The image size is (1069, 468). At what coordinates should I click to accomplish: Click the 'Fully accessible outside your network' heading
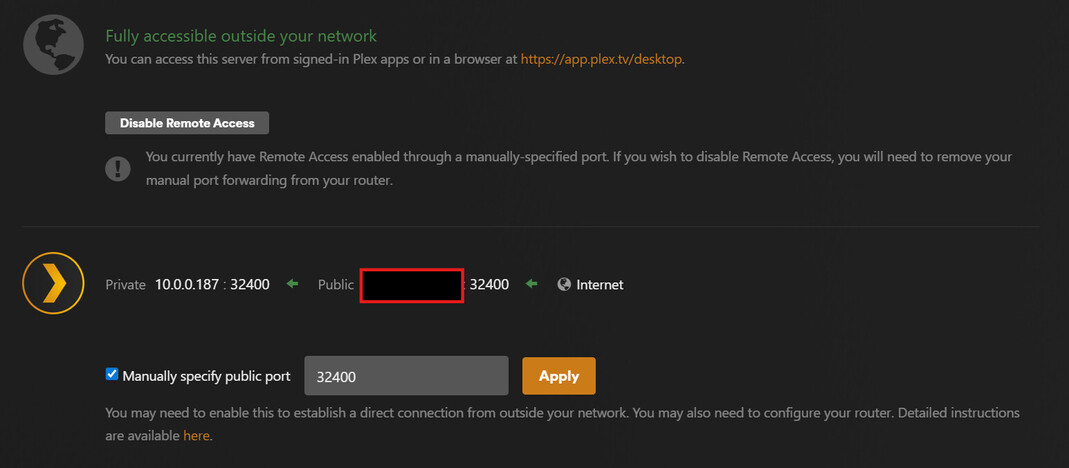[241, 37]
